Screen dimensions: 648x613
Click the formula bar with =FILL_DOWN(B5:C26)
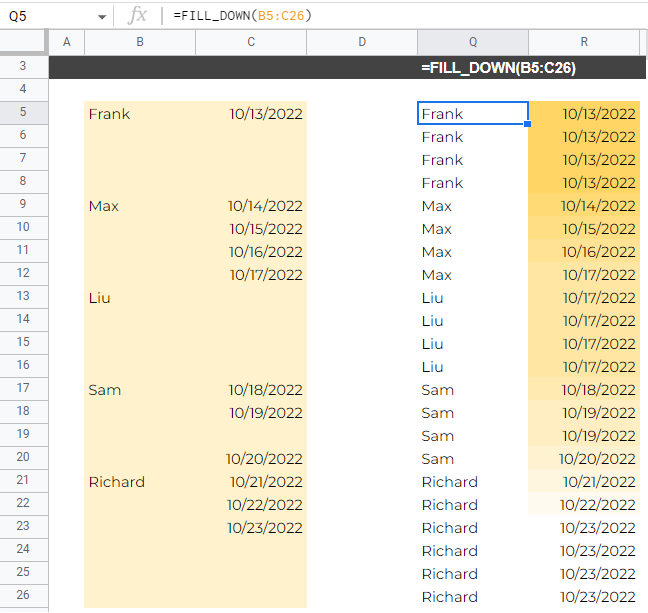pos(405,16)
